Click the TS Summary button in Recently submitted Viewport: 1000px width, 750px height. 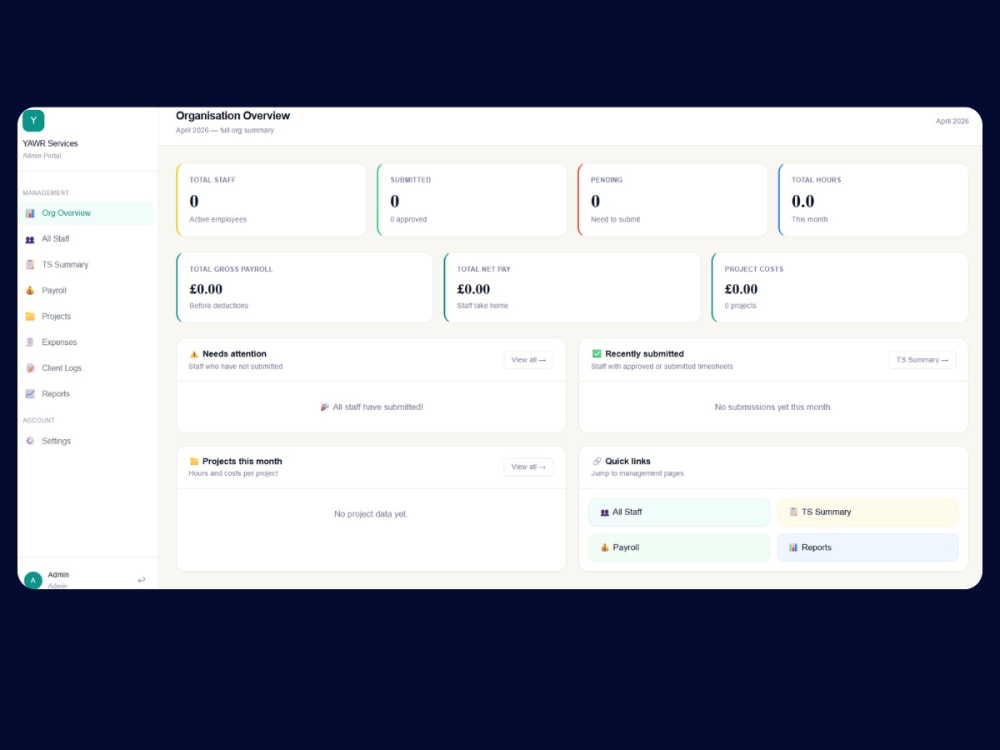pos(922,360)
